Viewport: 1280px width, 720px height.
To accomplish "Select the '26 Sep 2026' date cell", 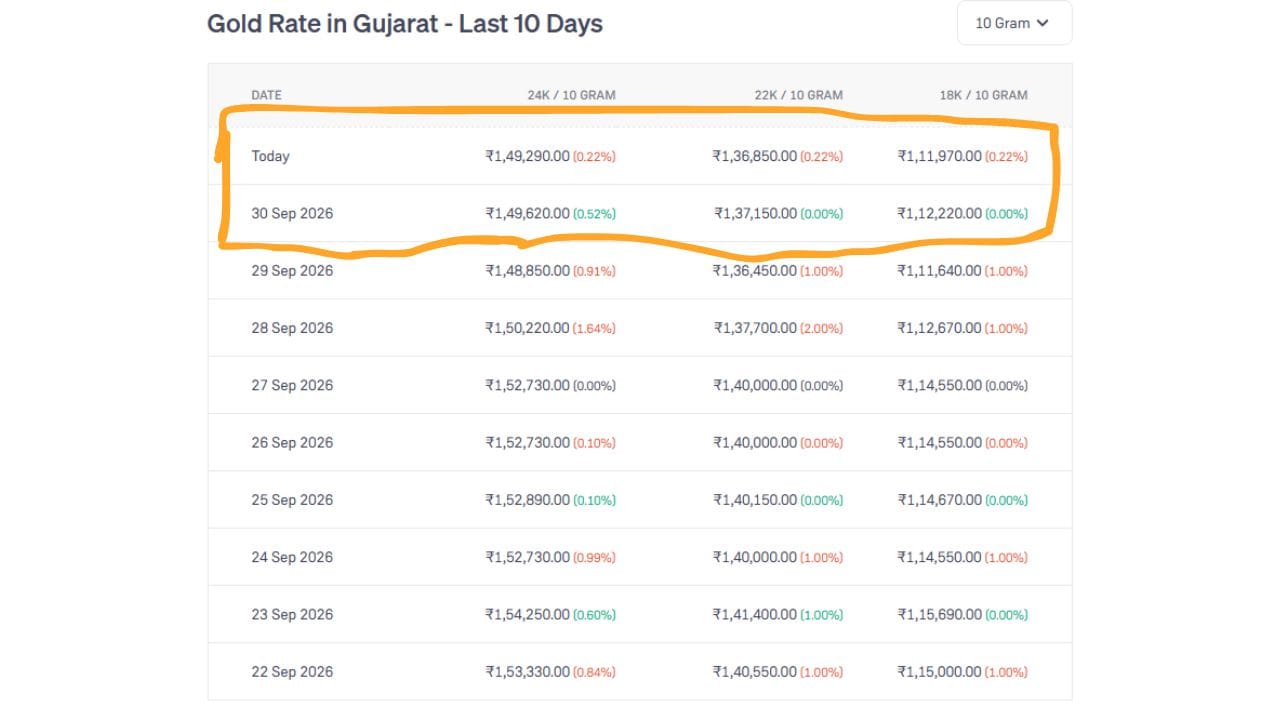I will point(292,442).
